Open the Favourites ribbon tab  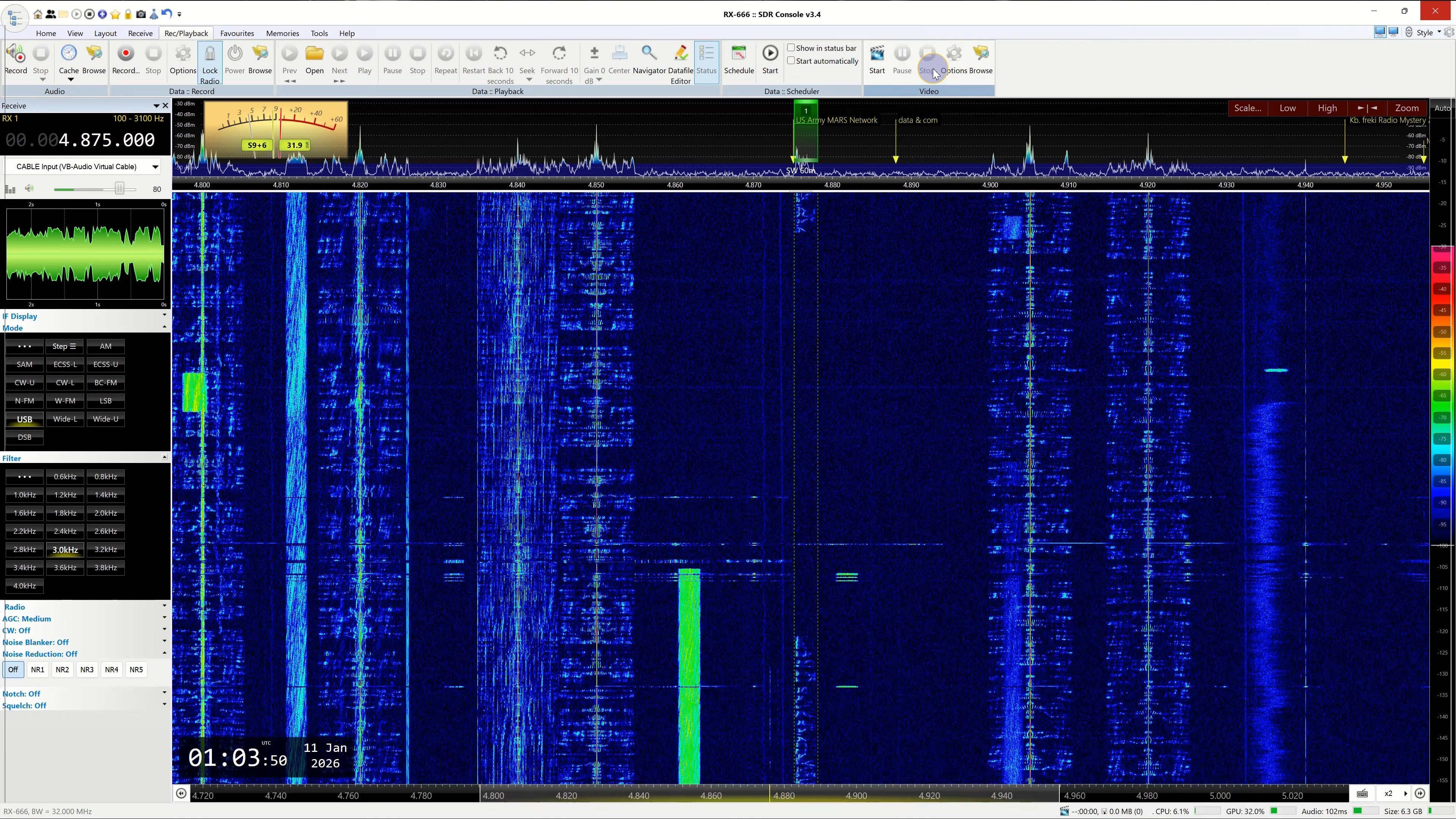[237, 33]
